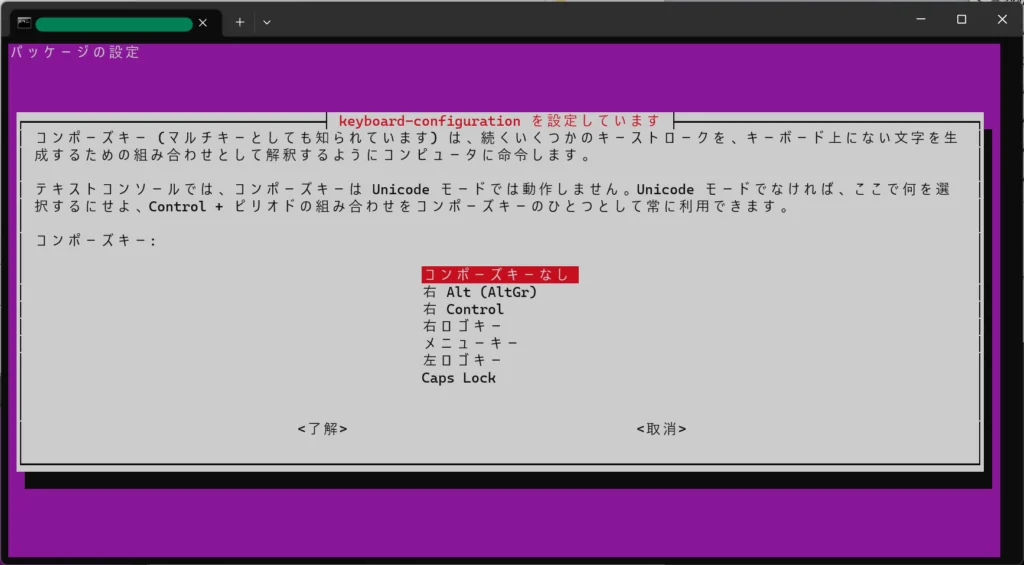Switch to the active terminal tab
This screenshot has width=1024, height=565.
click(x=114, y=24)
